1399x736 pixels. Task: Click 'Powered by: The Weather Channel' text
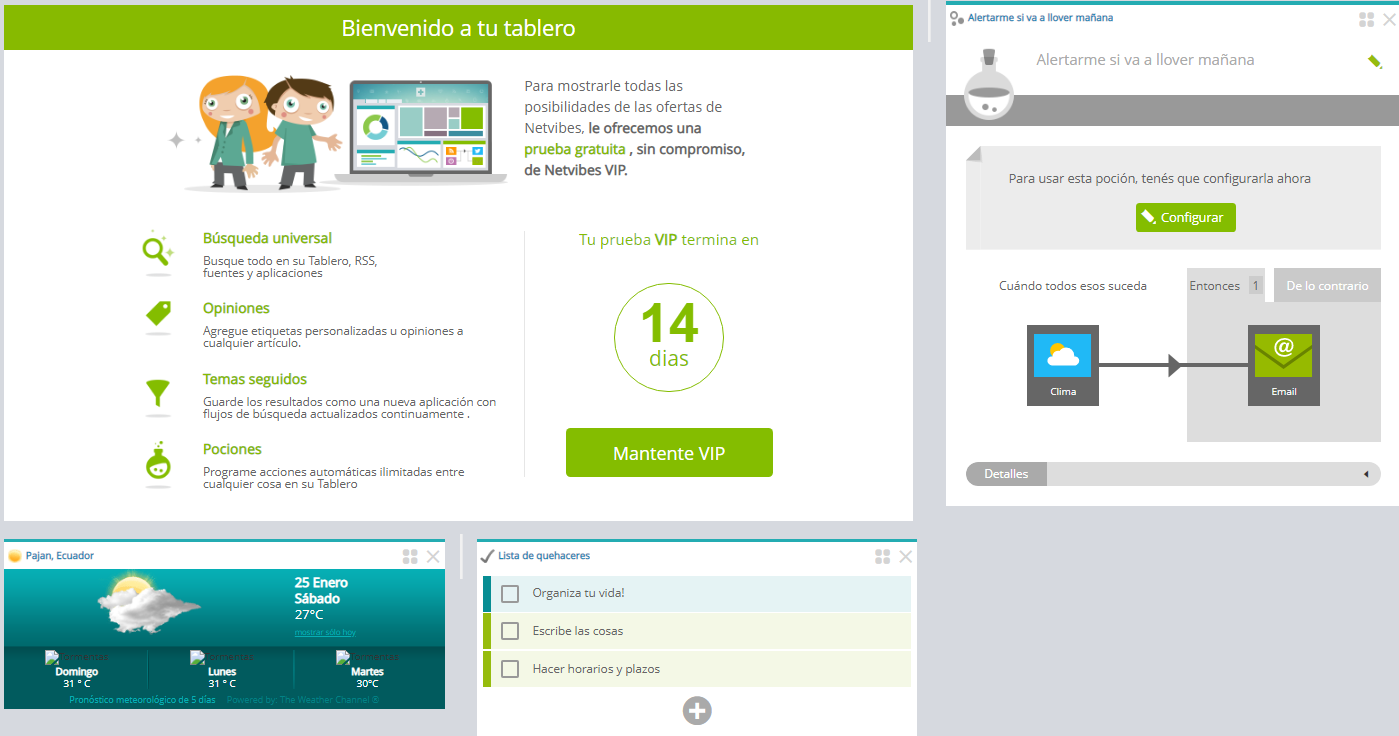(x=303, y=700)
